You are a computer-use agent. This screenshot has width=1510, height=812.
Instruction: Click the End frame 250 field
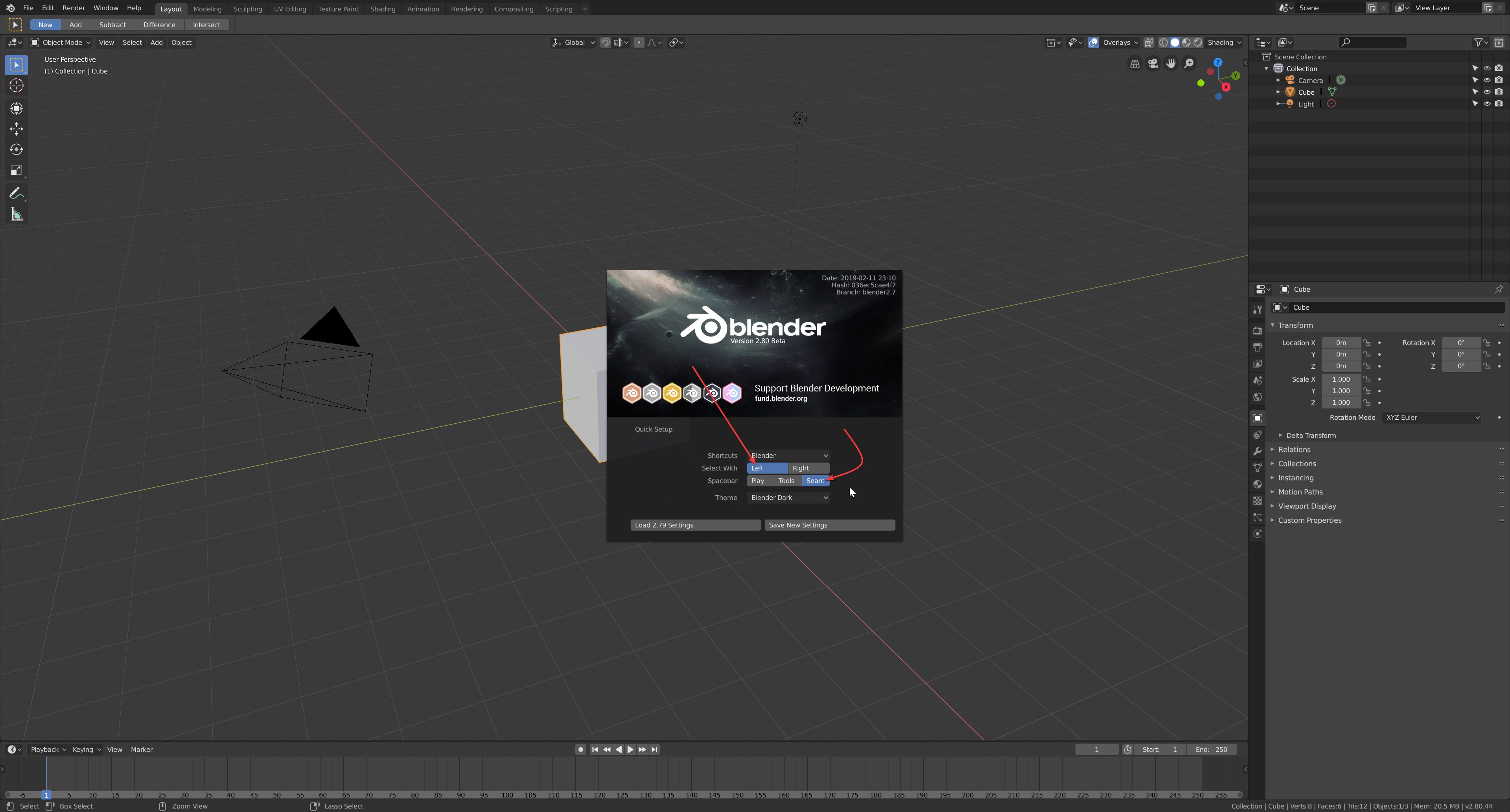1211,750
